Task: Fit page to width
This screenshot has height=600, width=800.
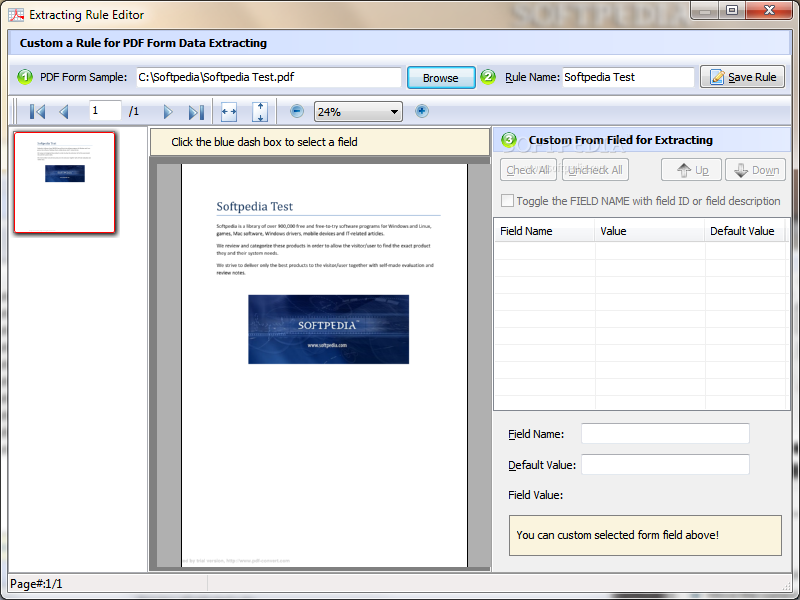Action: click(x=229, y=112)
